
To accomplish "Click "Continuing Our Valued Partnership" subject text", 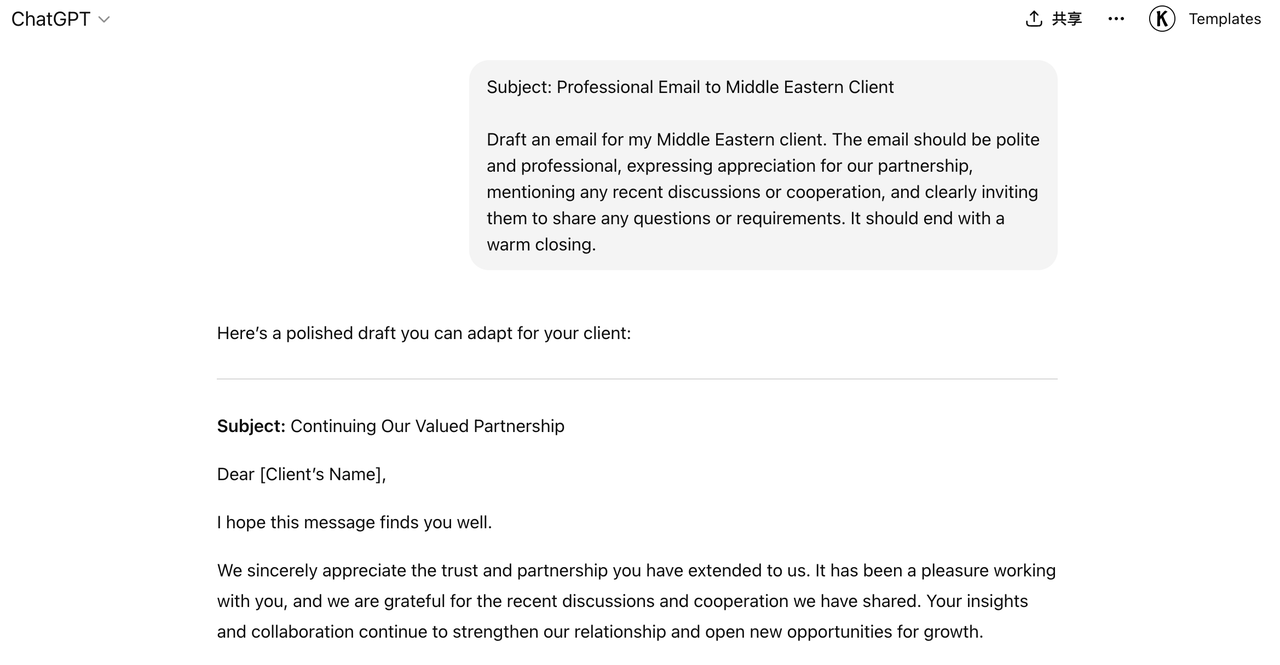I will [427, 426].
